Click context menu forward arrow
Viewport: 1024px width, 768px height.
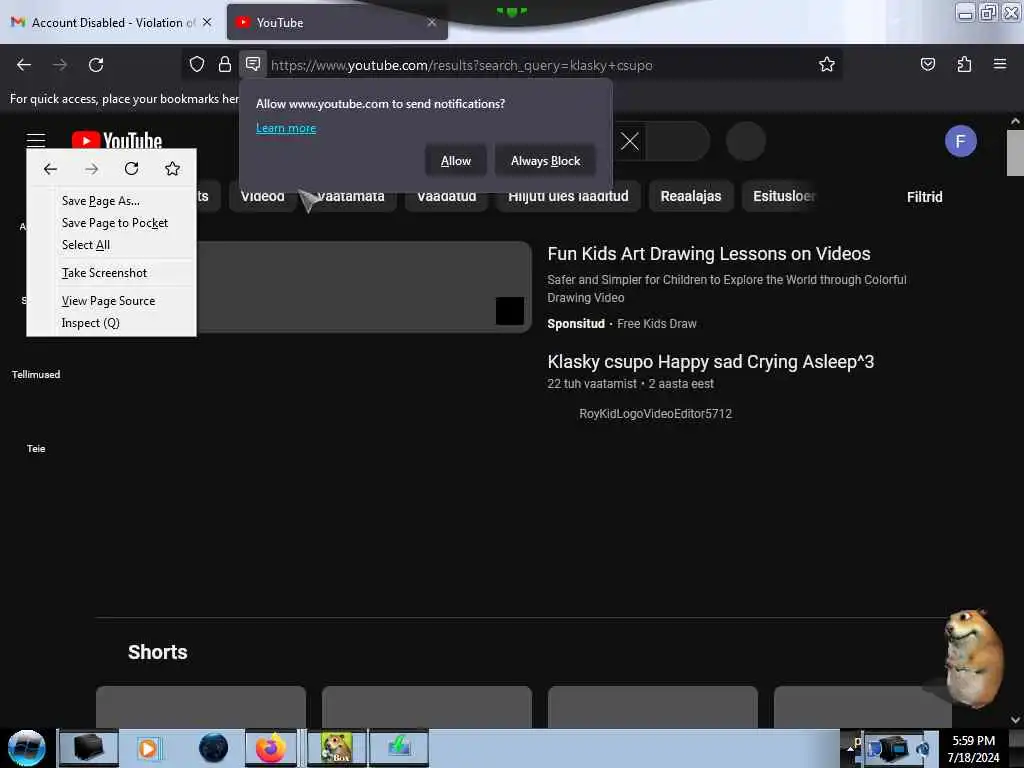(91, 169)
